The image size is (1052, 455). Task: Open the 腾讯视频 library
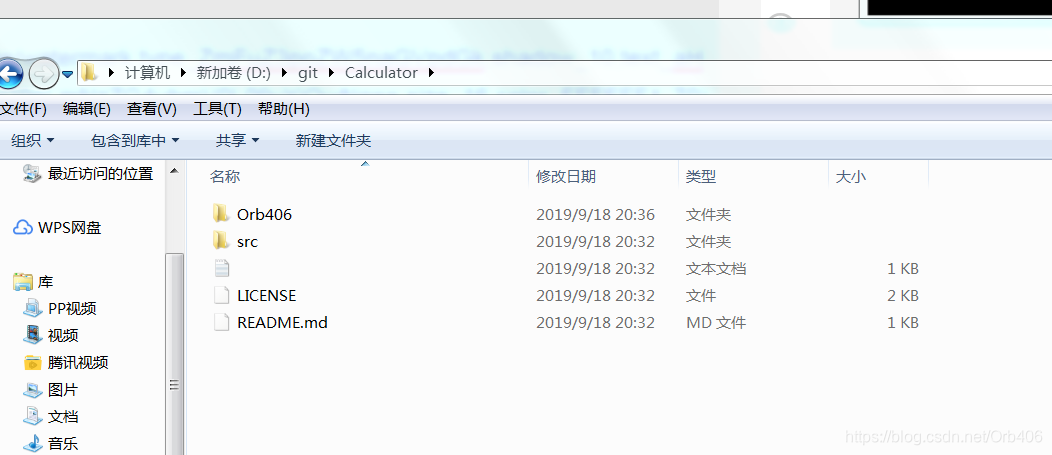pyautogui.click(x=78, y=362)
